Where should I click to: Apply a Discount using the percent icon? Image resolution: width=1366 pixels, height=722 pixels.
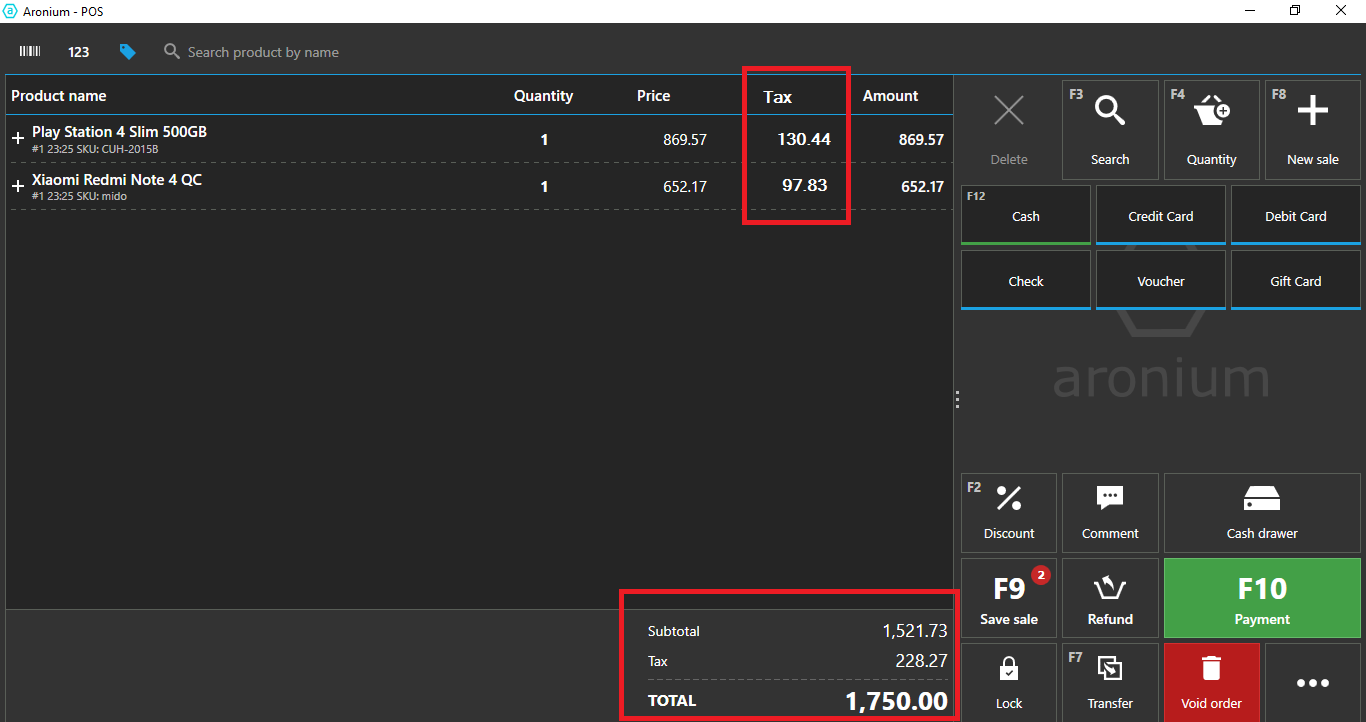pyautogui.click(x=1009, y=513)
